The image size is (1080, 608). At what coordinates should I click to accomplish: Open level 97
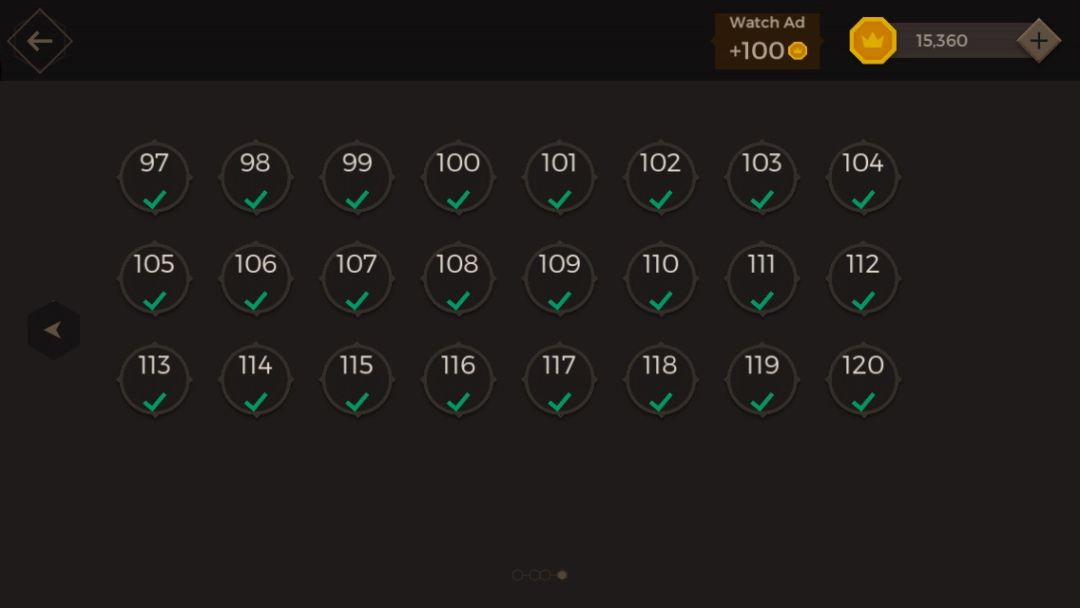point(154,178)
